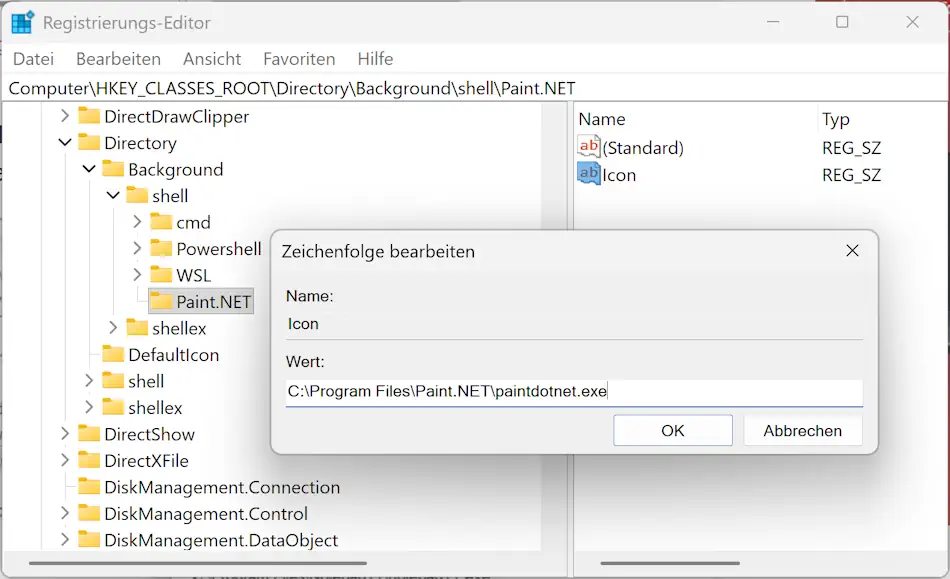Select the WSL key label

(194, 276)
